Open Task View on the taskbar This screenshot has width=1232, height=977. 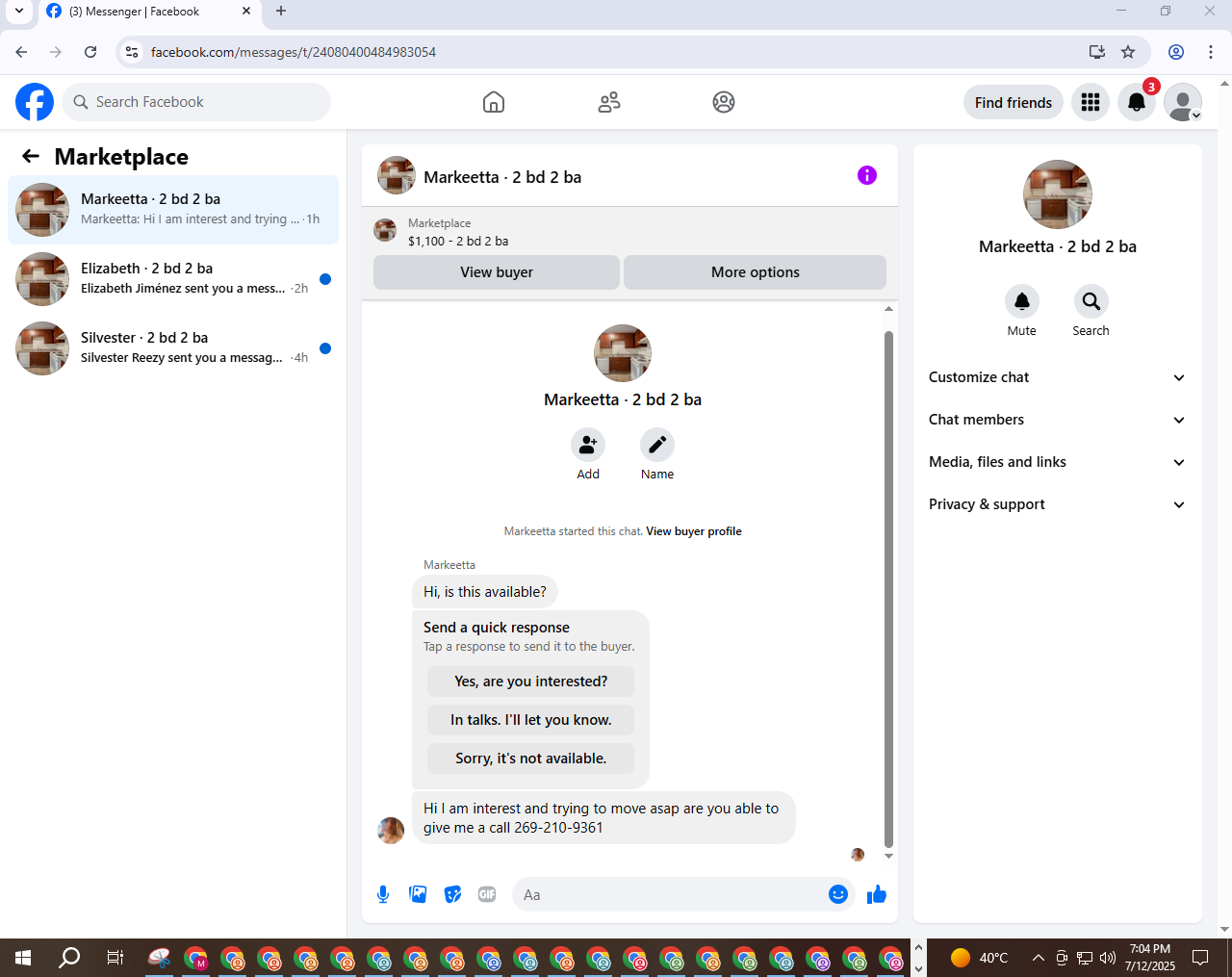coord(115,958)
